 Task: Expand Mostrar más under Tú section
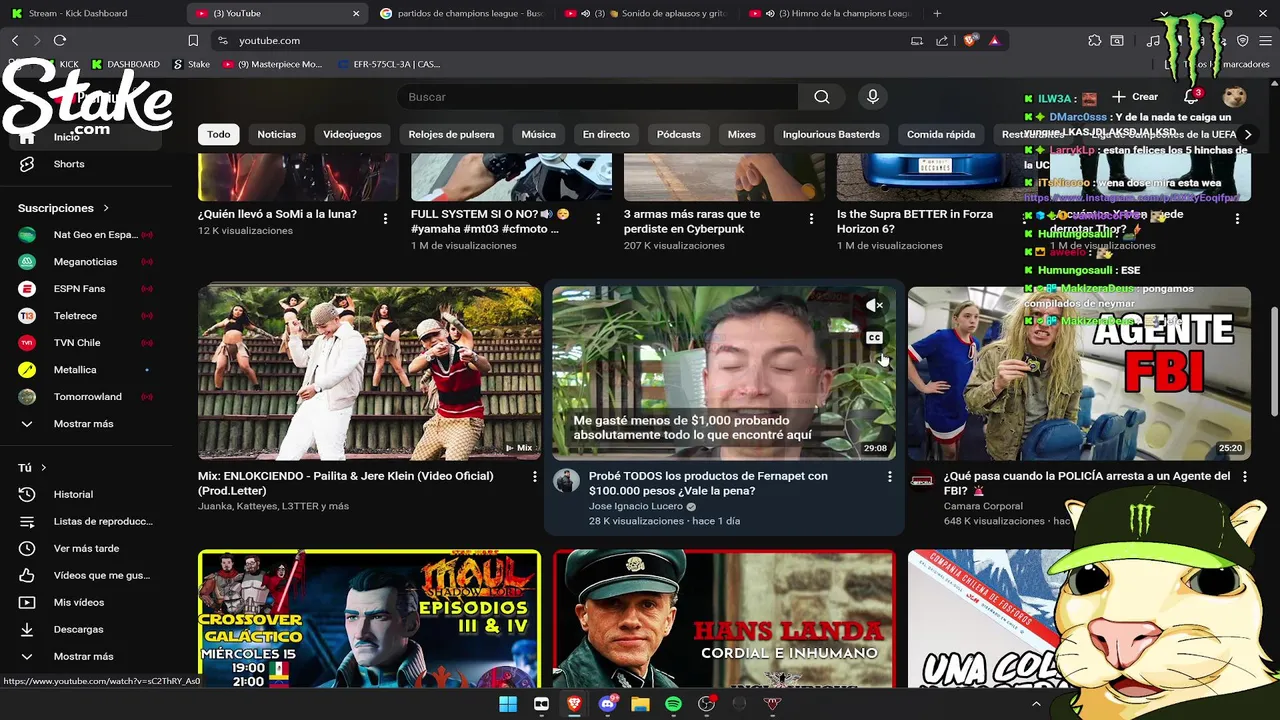85,657
